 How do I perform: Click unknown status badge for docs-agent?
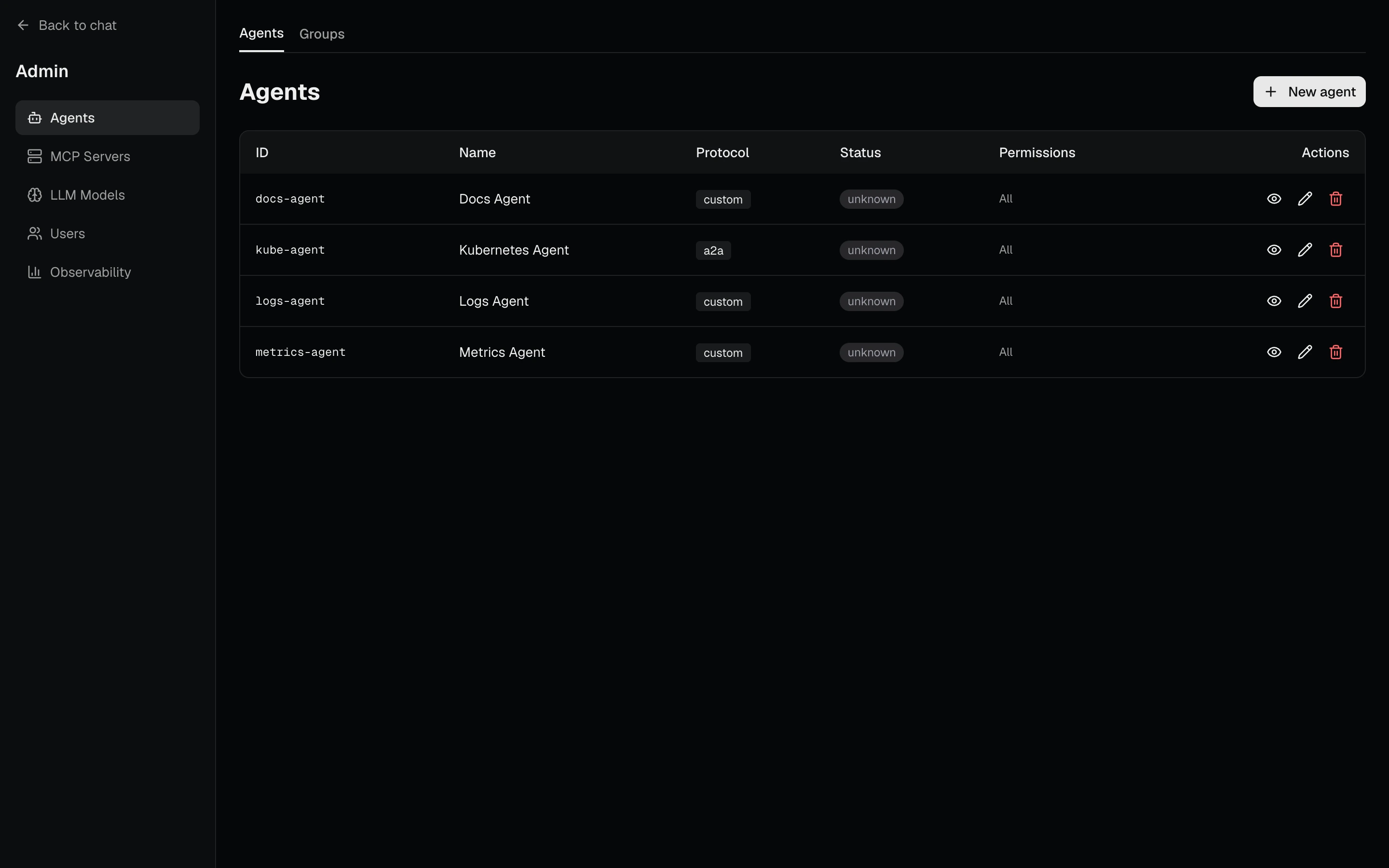[872, 199]
